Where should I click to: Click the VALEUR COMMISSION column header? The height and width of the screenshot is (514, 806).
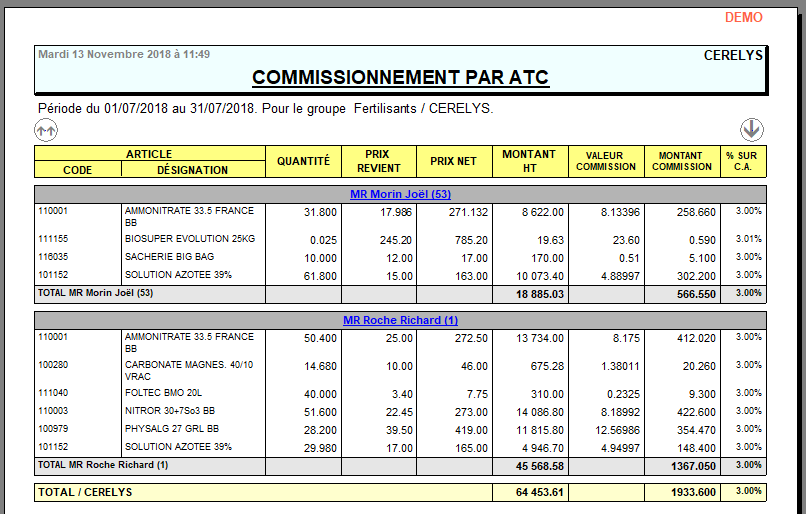click(606, 161)
